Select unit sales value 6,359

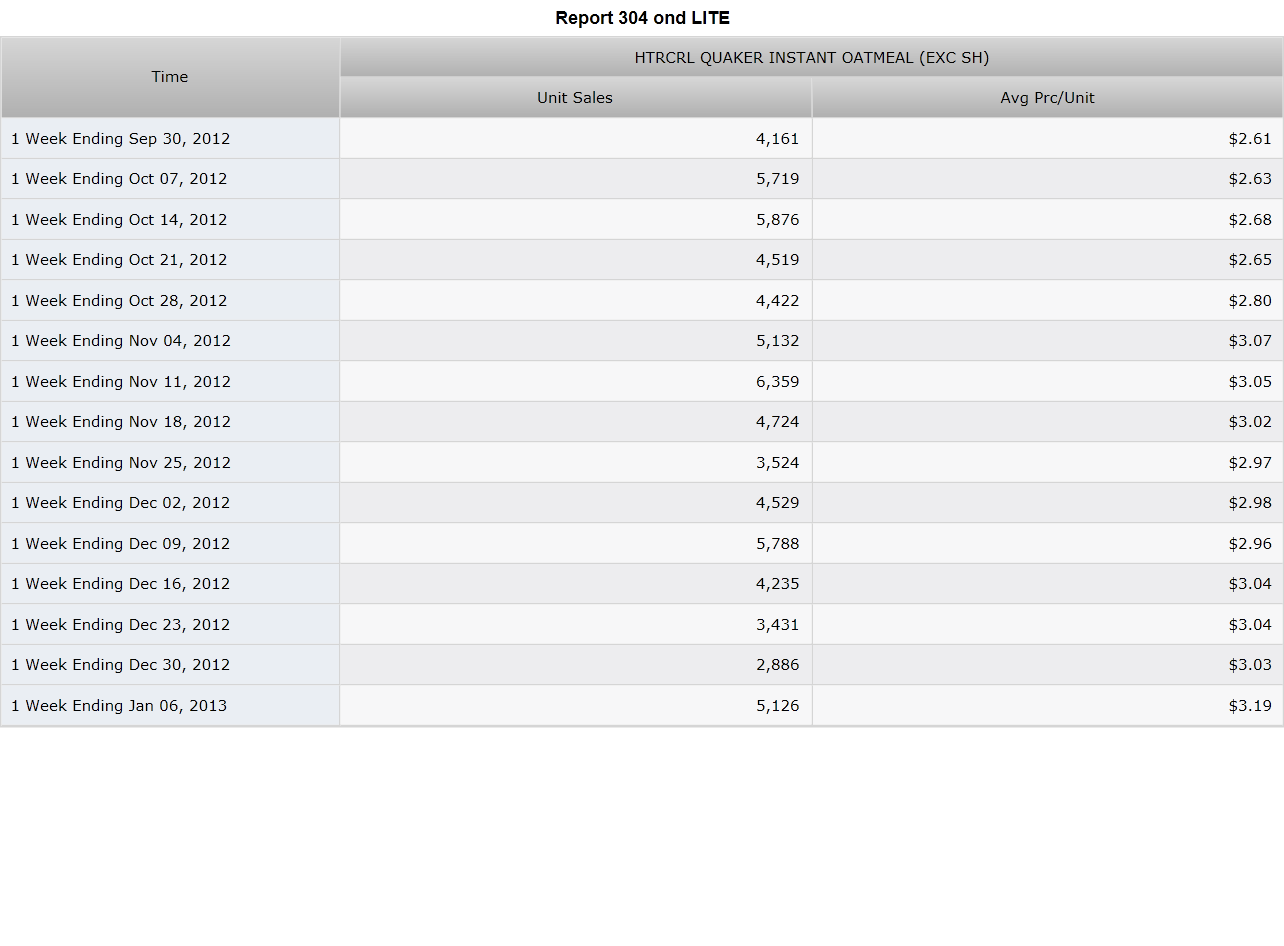click(777, 382)
